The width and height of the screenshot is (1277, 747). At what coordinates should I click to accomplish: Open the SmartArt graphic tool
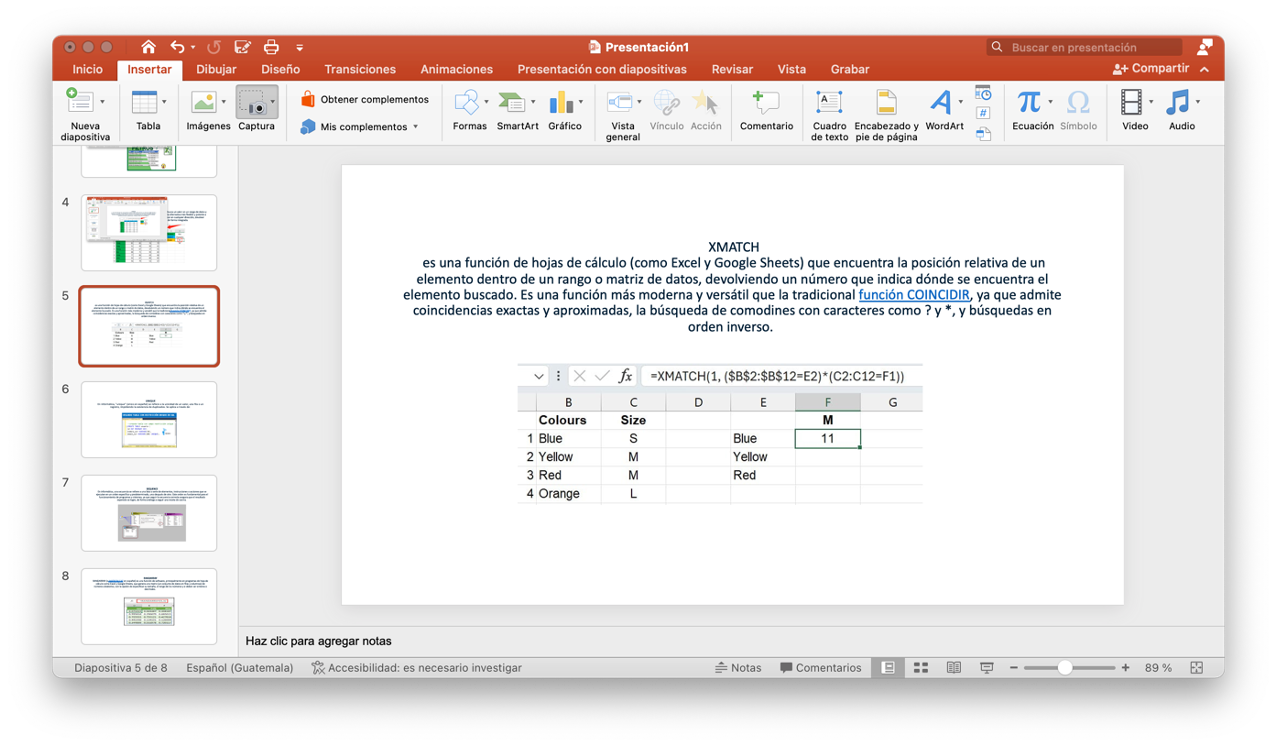tap(513, 103)
